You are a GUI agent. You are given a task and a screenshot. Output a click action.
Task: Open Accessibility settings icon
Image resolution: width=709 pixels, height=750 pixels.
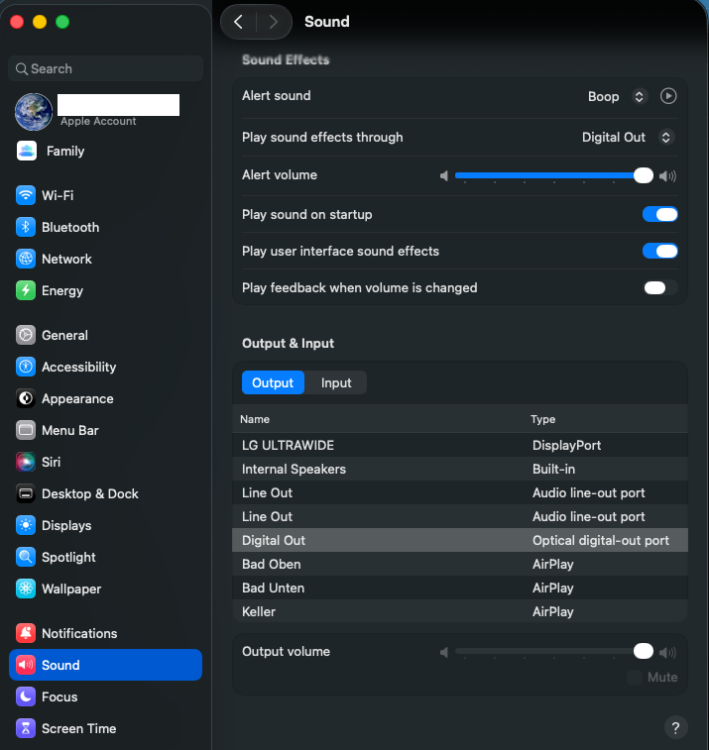26,367
